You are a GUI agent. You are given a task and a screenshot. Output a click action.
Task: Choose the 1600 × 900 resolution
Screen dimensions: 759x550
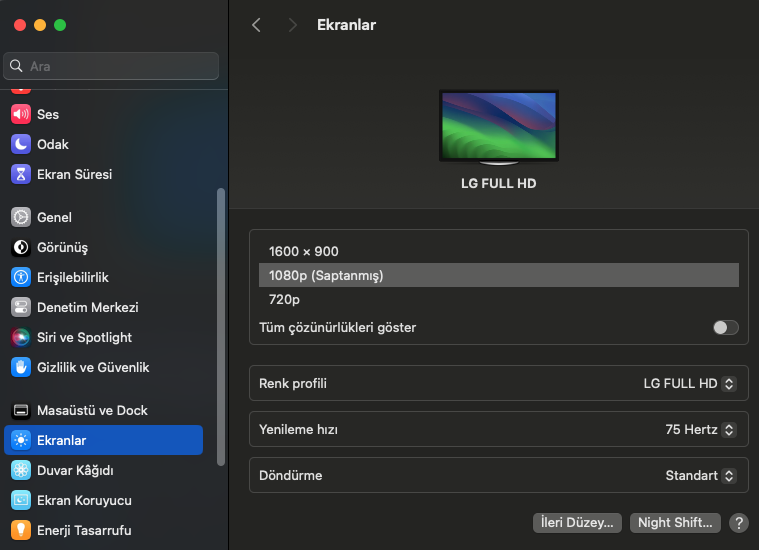click(x=304, y=251)
